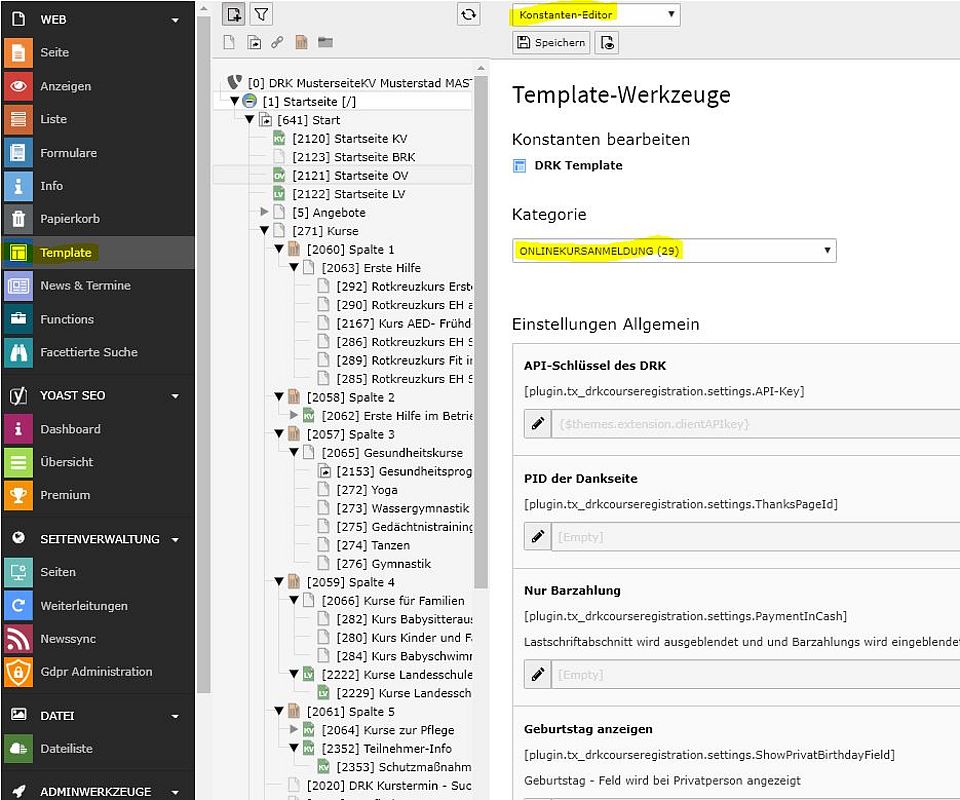Click the view page icon beside Speichern
This screenshot has width=960, height=800.
(606, 42)
